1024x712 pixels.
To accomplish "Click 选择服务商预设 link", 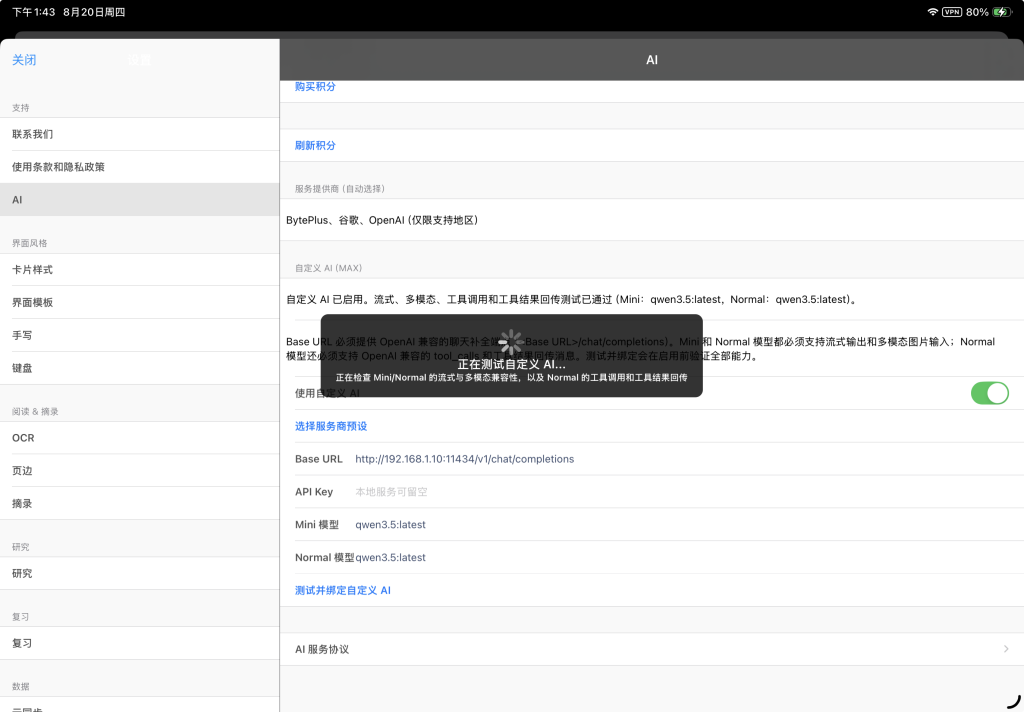I will [331, 426].
